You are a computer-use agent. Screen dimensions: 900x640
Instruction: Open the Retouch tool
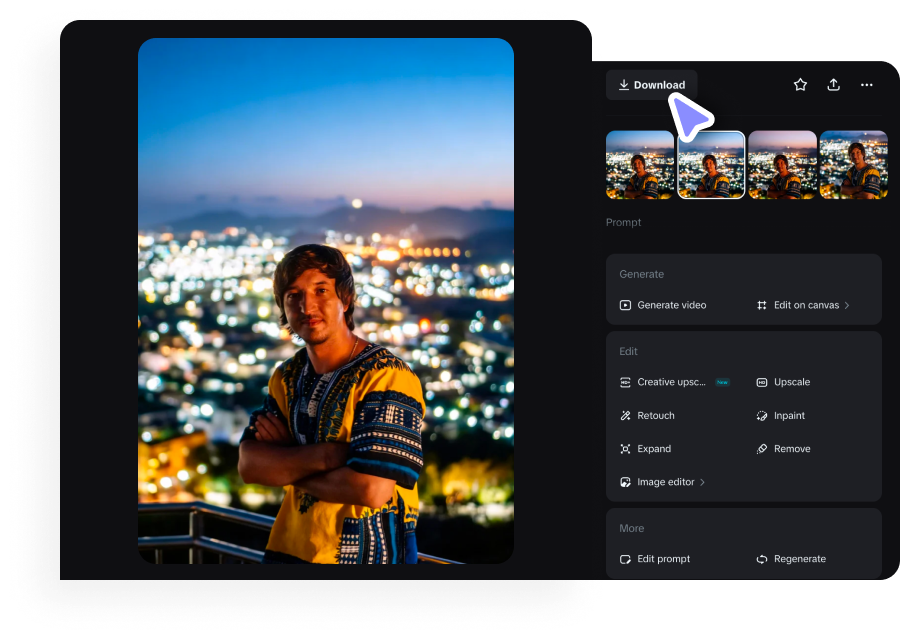tap(655, 415)
